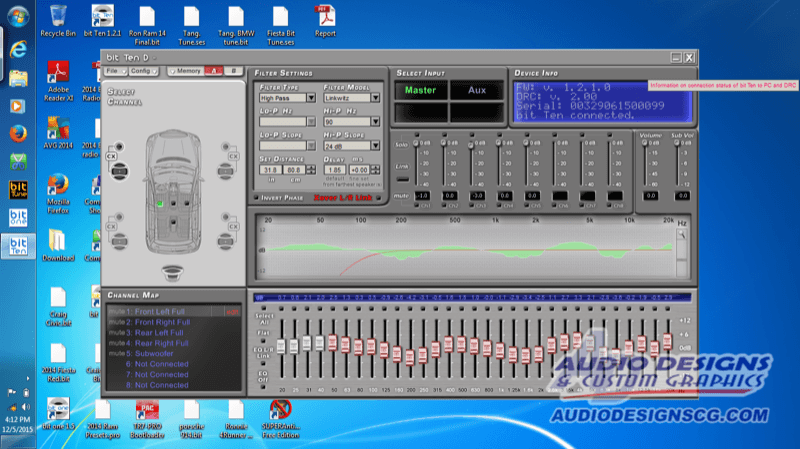
Task: Click the magnifier zoom icon on frequency graph
Action: pyautogui.click(x=681, y=235)
